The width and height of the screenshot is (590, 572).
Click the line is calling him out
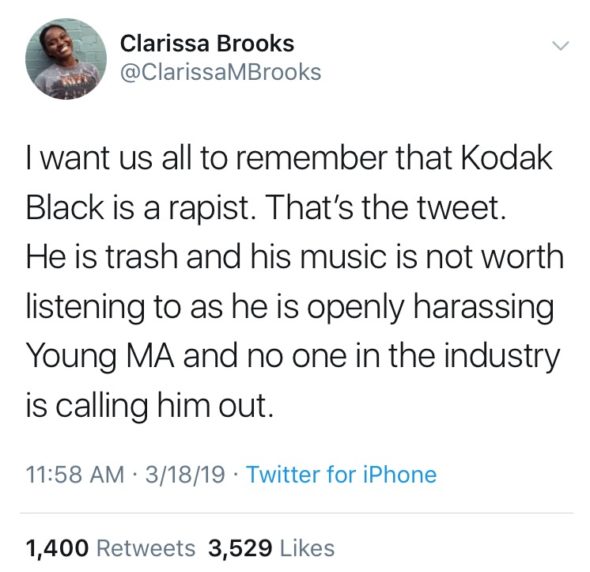click(149, 406)
